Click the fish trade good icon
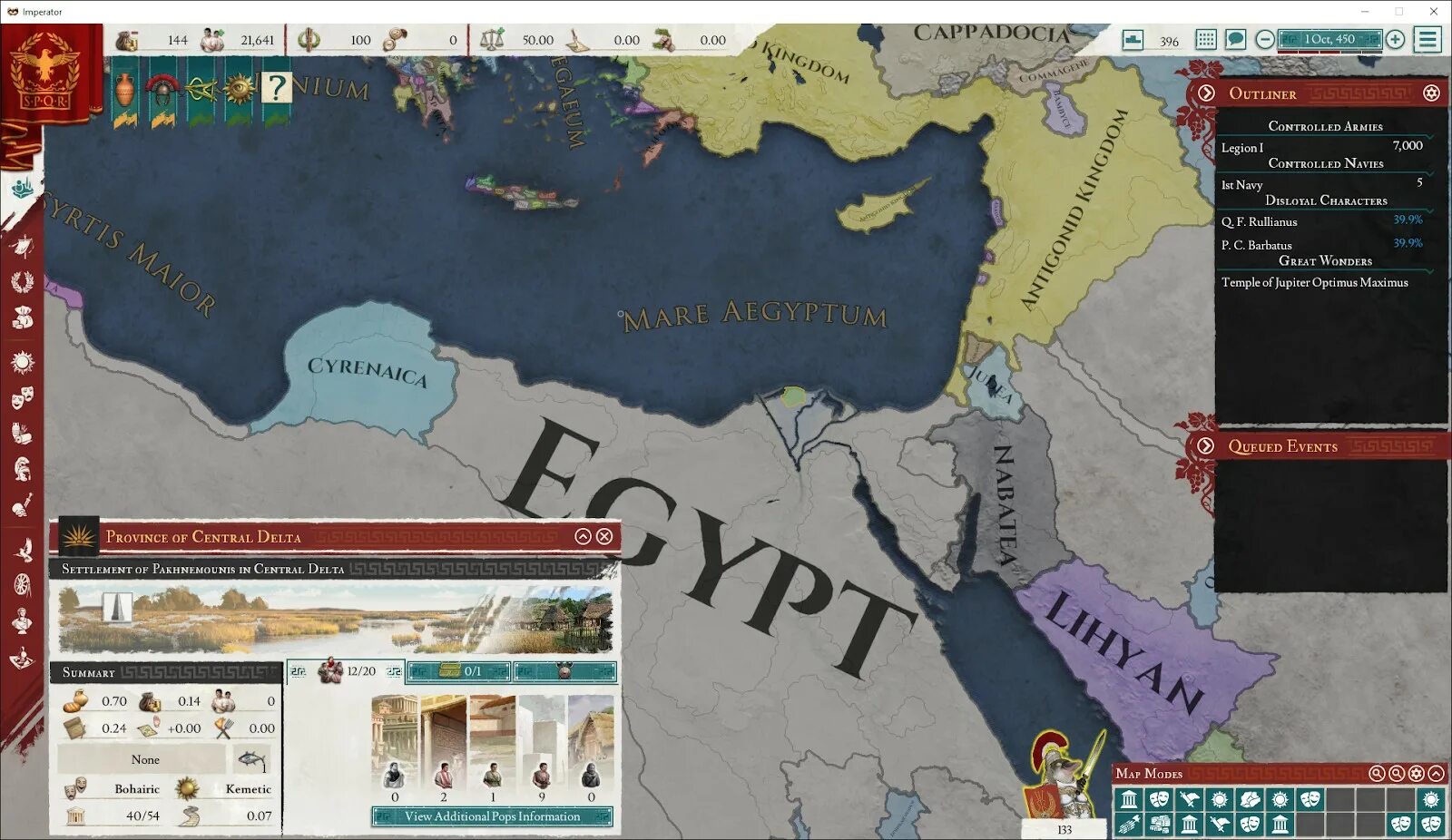Image resolution: width=1452 pixels, height=840 pixels. tap(251, 758)
